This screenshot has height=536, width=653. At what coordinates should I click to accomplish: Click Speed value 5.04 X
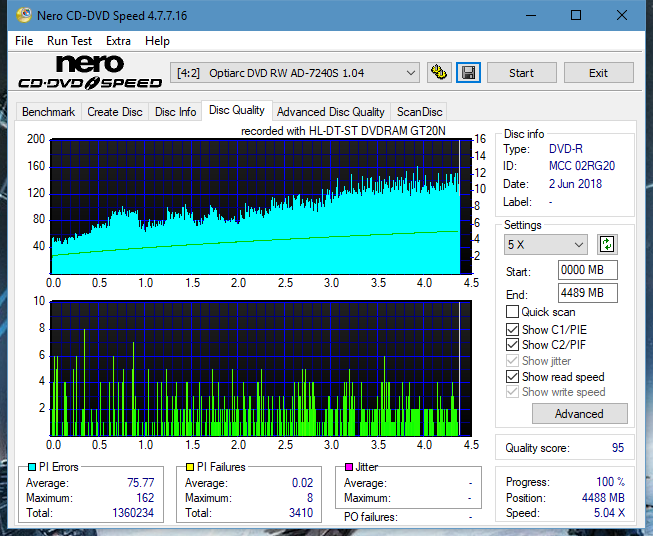pyautogui.click(x=609, y=513)
